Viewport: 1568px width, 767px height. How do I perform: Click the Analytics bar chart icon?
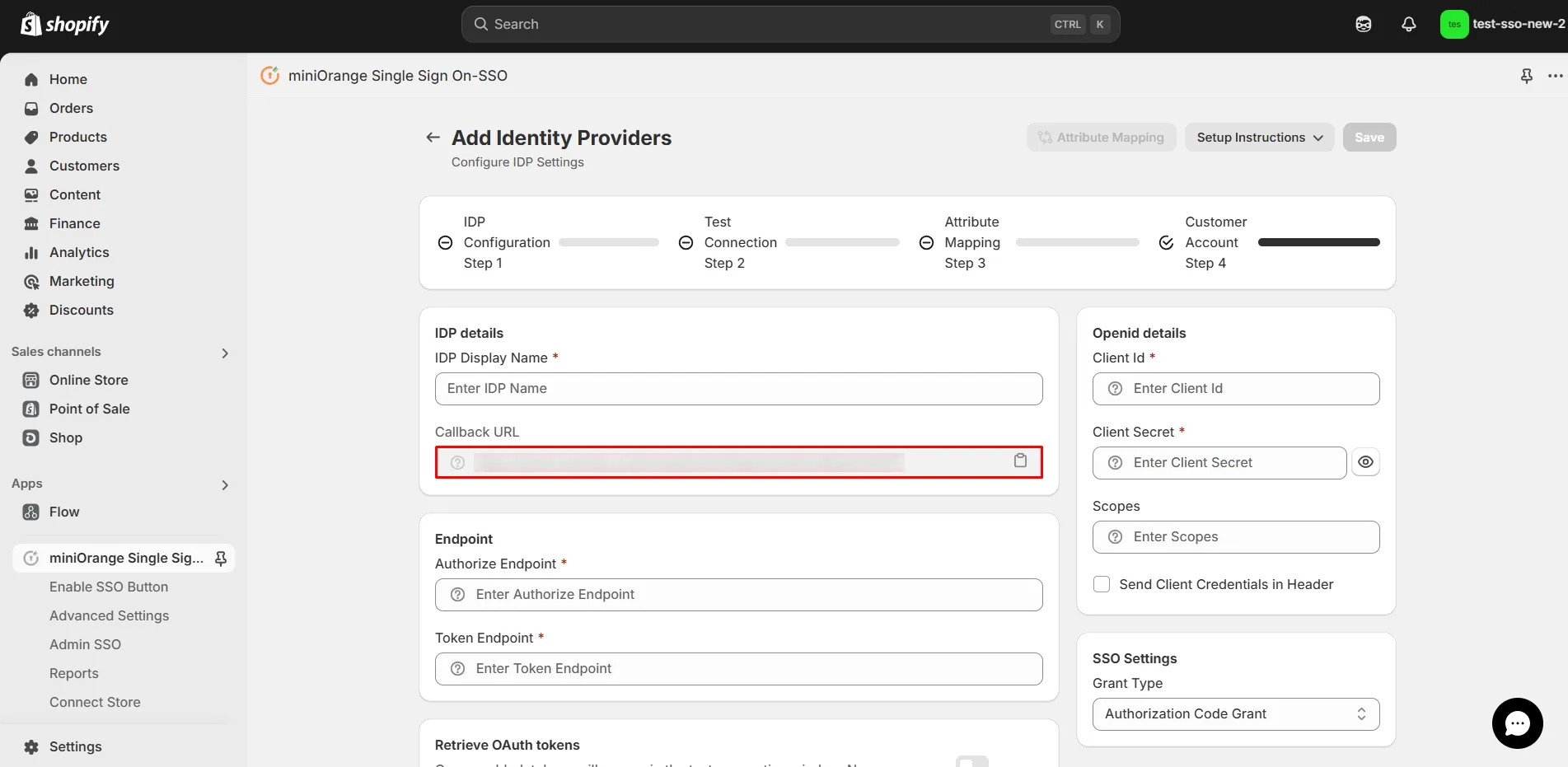pos(31,253)
